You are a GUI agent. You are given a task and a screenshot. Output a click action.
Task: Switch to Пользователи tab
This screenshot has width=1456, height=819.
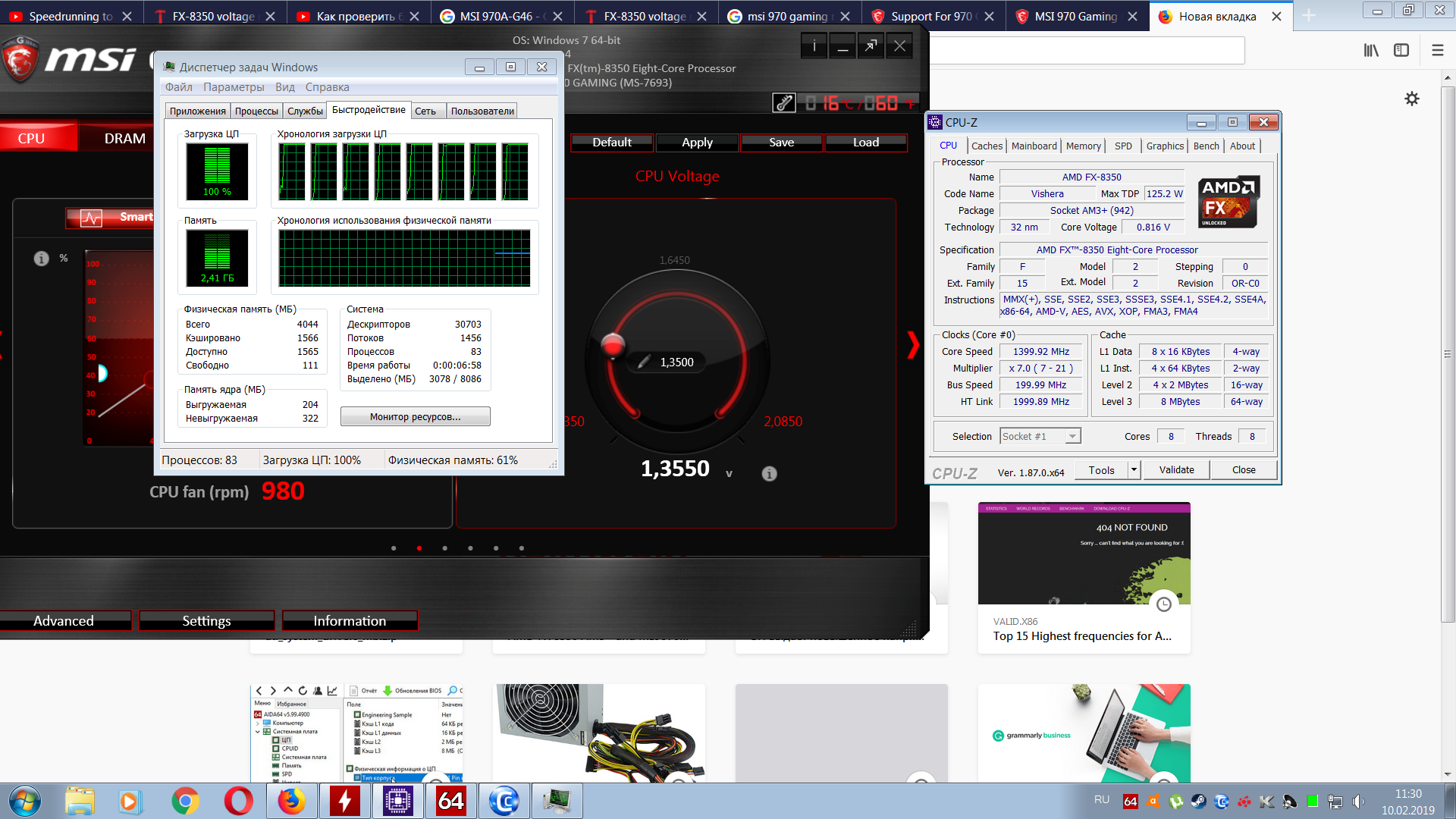[x=482, y=111]
